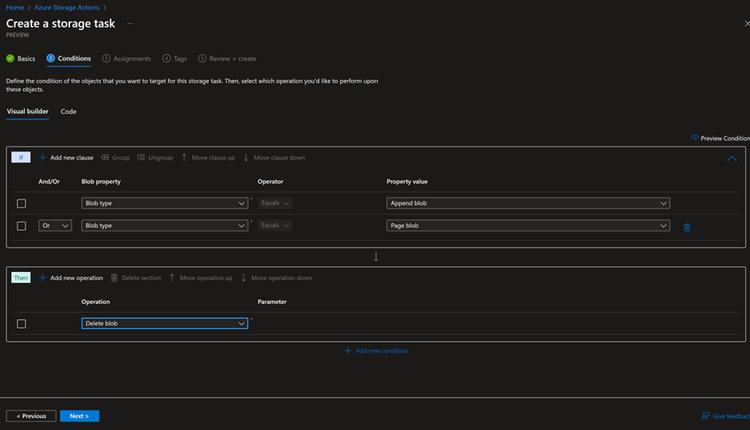Click the Next button
The image size is (750, 430).
click(79, 416)
